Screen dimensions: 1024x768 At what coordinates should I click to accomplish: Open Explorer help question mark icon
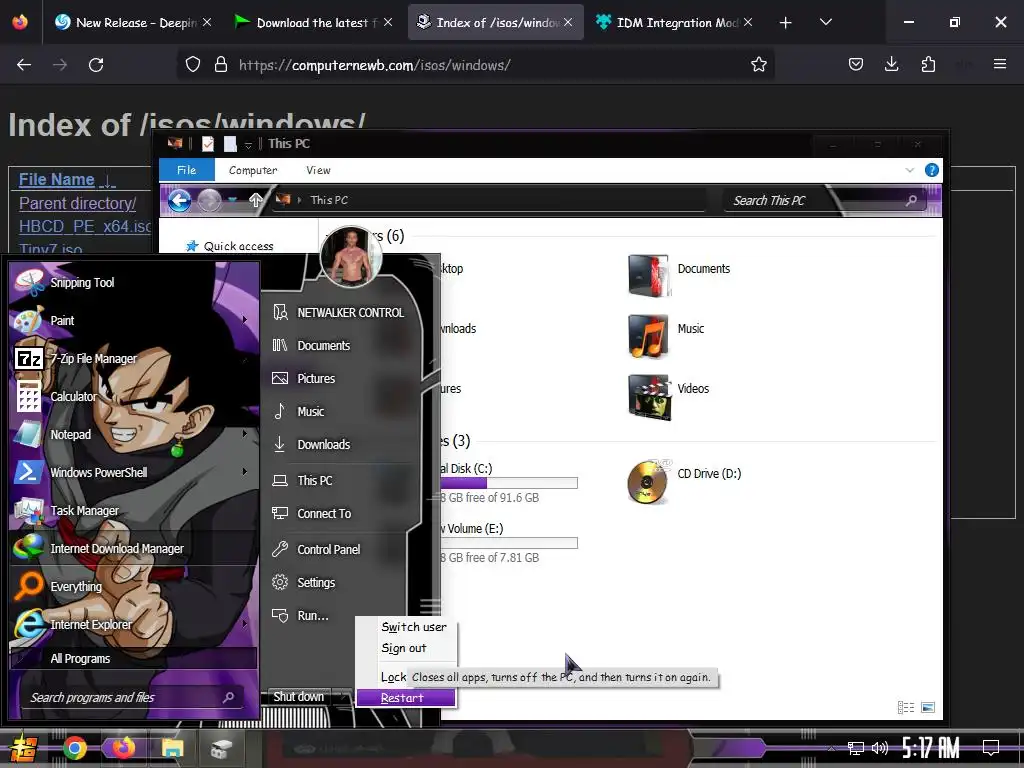[x=932, y=170]
